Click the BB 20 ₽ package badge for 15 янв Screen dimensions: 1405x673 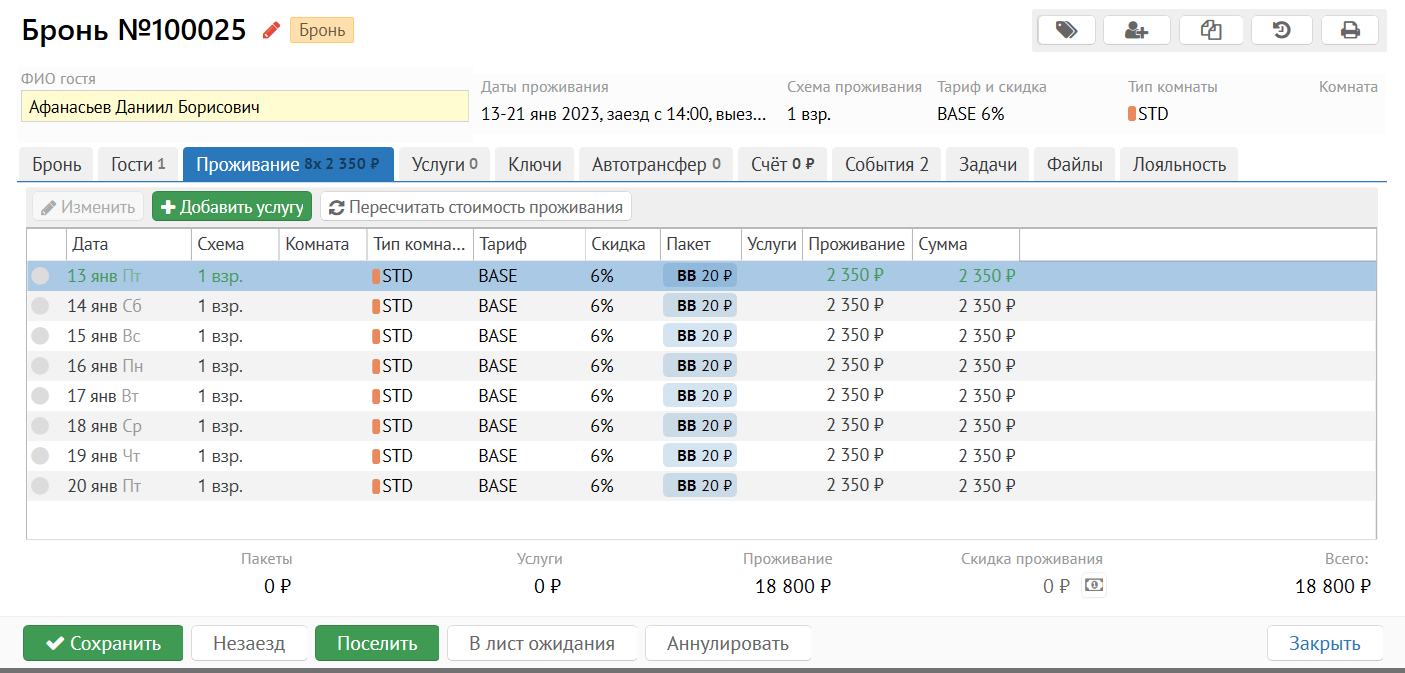[700, 336]
